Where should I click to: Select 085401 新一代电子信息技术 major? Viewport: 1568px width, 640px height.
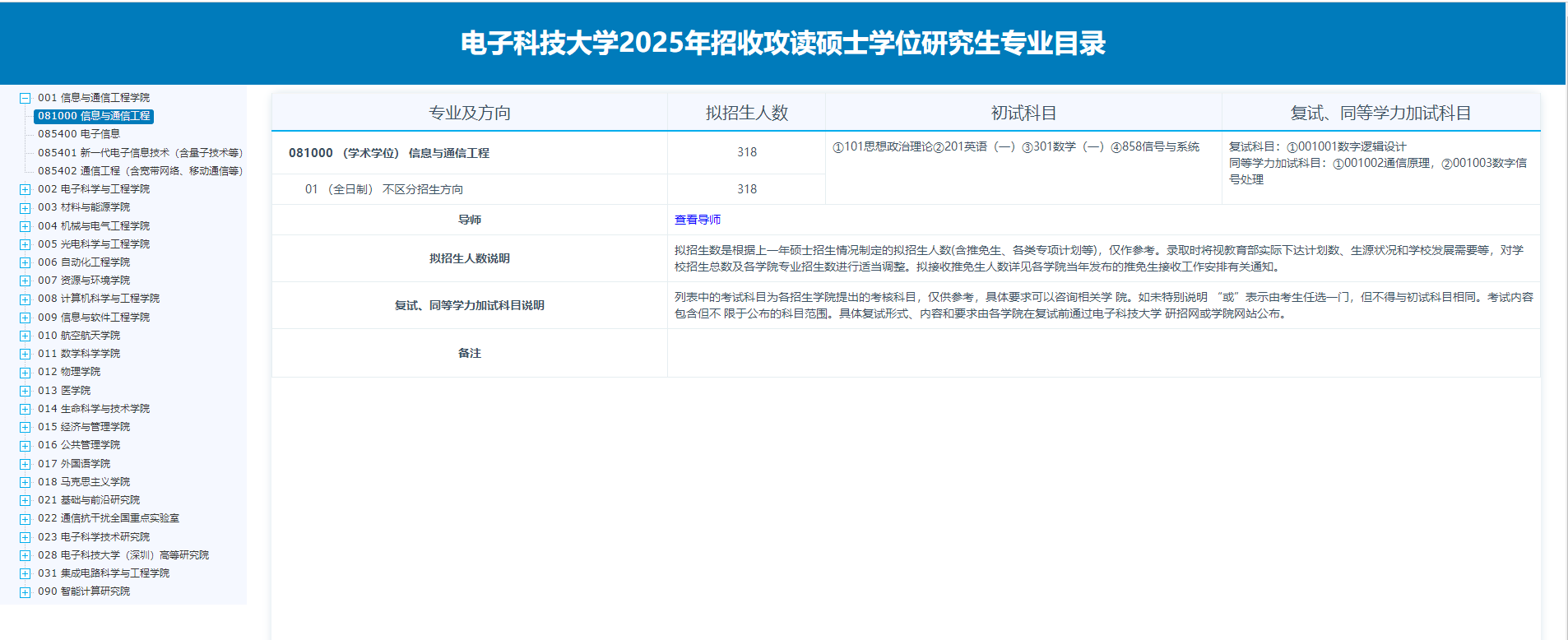pos(140,153)
